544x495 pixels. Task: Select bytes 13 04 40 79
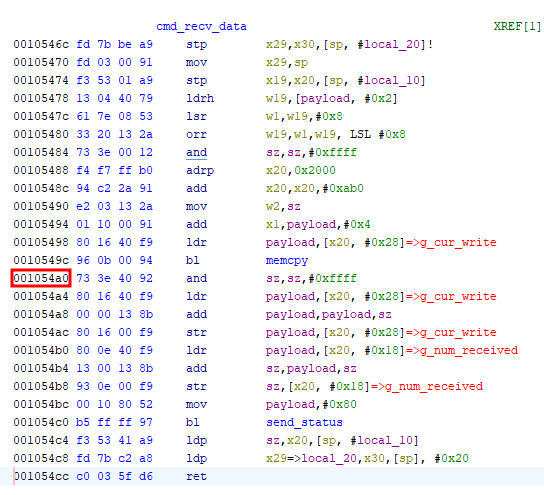click(x=114, y=99)
